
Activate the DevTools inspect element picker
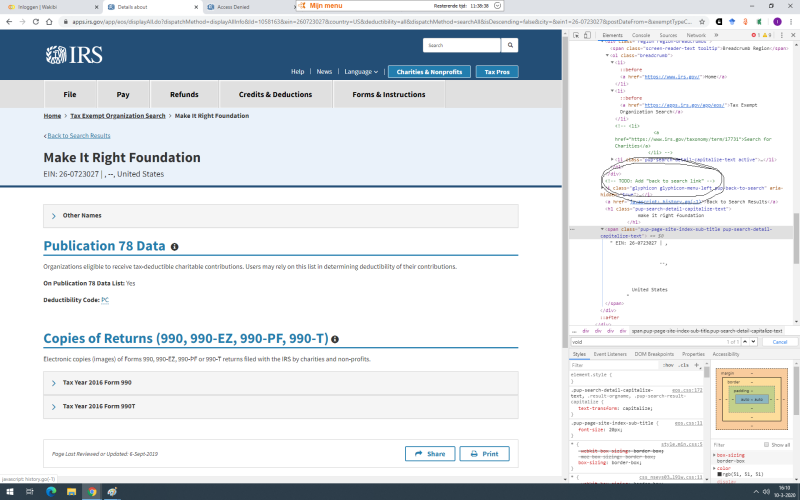coord(576,35)
